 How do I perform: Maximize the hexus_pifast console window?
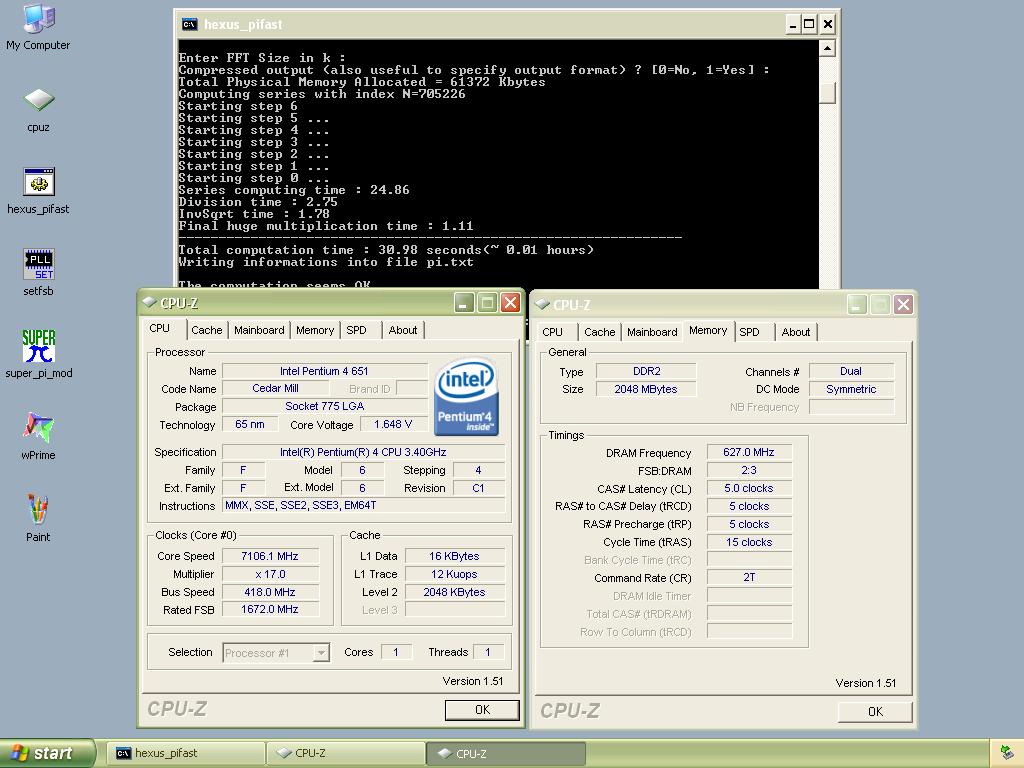[809, 25]
